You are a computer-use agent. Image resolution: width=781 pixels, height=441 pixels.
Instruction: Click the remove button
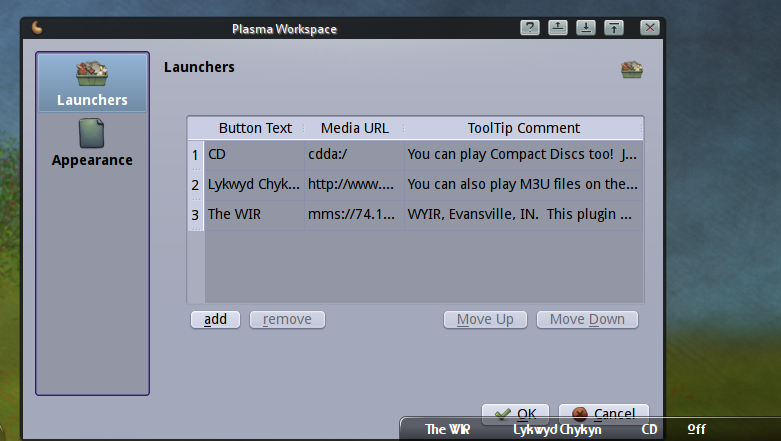click(287, 319)
